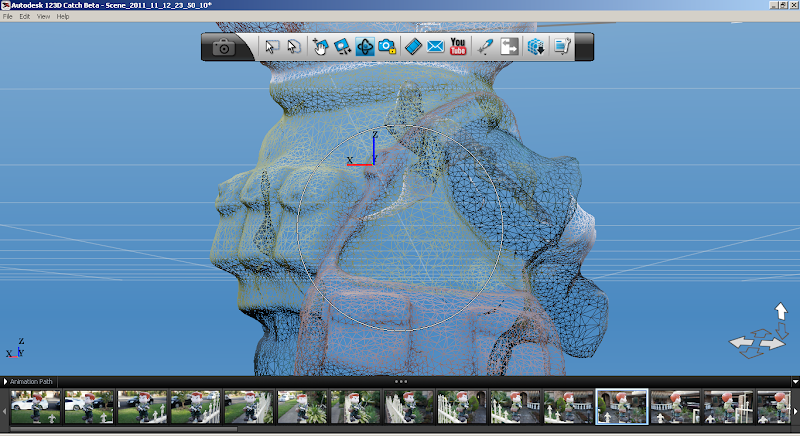Collapse the Animation Path panel
Image resolution: width=800 pixels, height=436 pixels.
(5, 381)
